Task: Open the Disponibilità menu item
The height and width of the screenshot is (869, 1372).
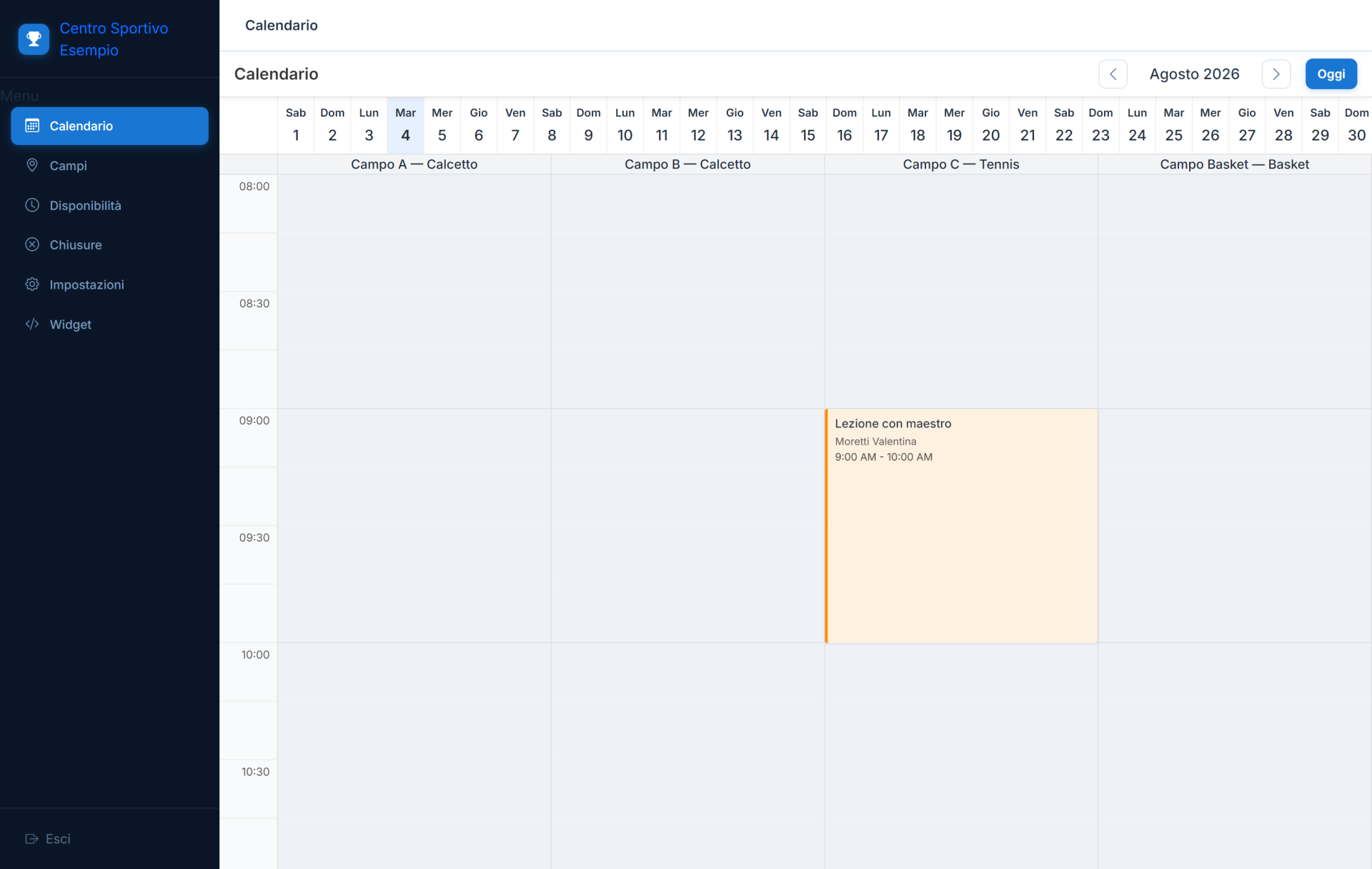Action: tap(109, 205)
